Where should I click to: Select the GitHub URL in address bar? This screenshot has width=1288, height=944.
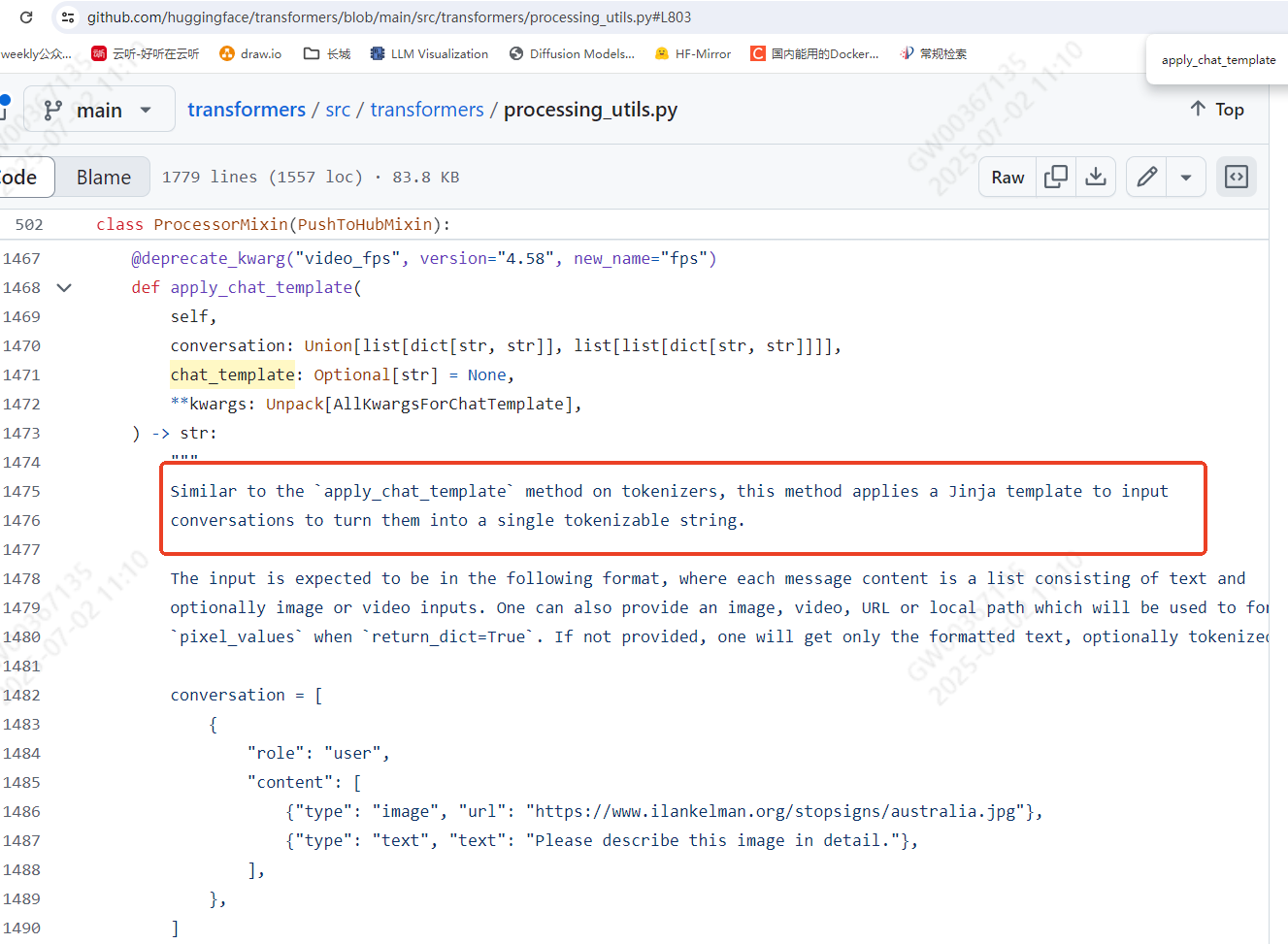389,17
